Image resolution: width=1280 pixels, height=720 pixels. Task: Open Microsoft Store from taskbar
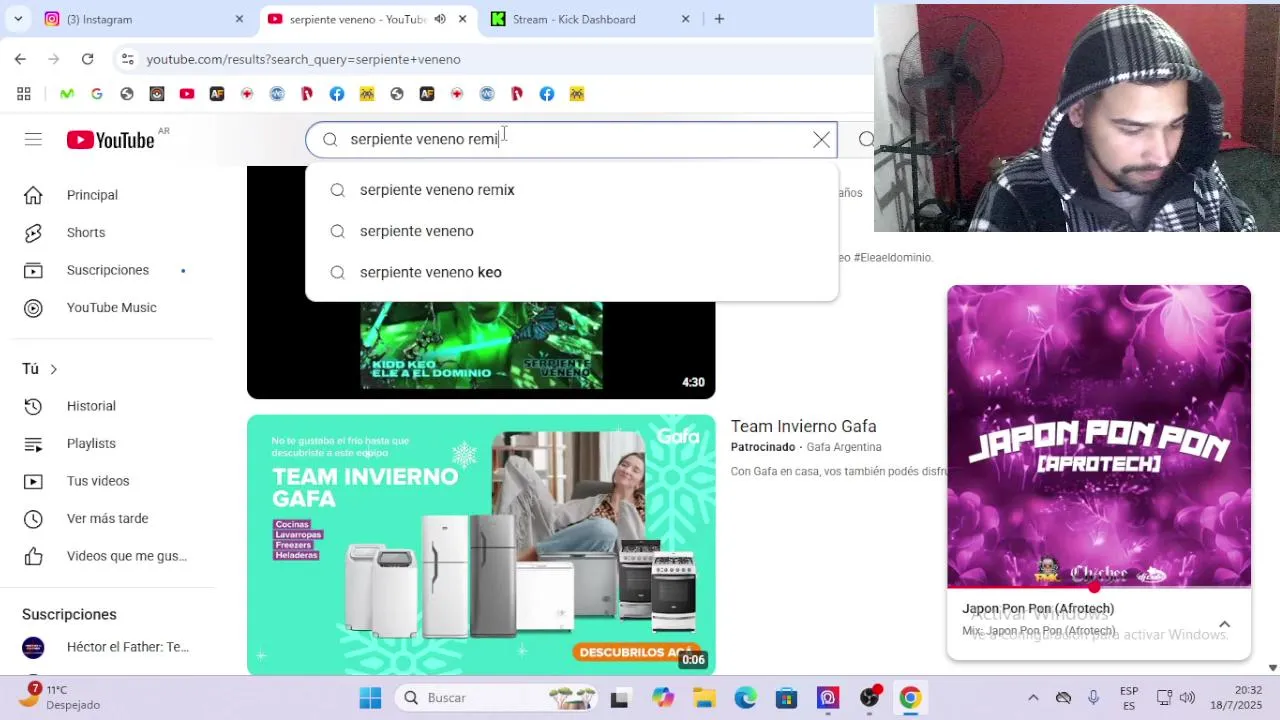[x=786, y=698]
